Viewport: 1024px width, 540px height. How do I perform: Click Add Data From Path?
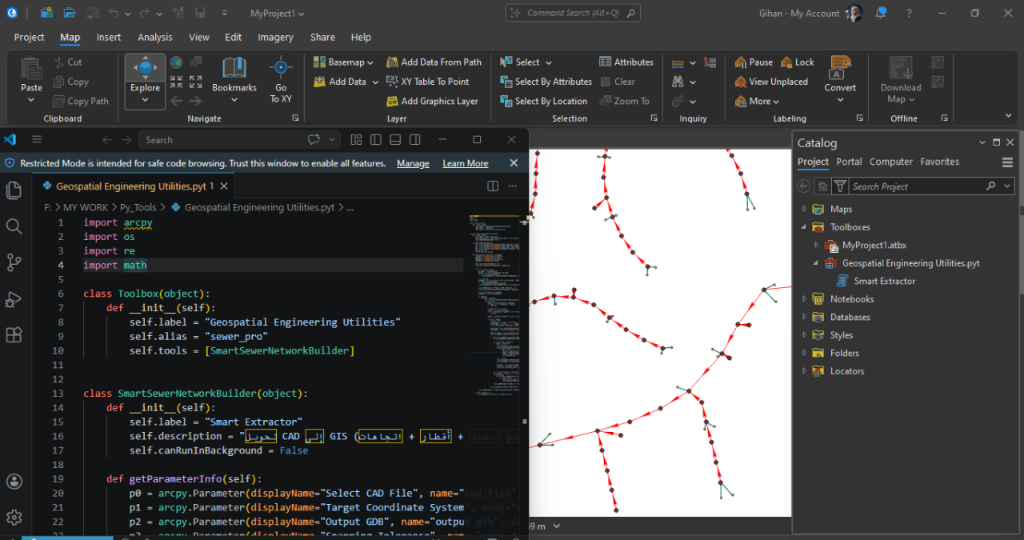pyautogui.click(x=434, y=62)
